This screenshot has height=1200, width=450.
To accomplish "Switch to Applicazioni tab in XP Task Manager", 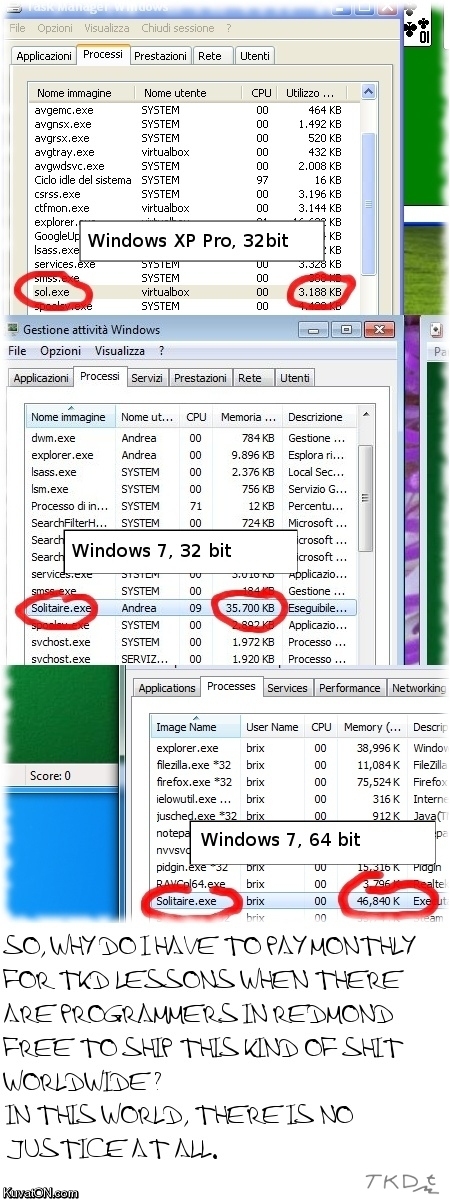I will tap(44, 56).
